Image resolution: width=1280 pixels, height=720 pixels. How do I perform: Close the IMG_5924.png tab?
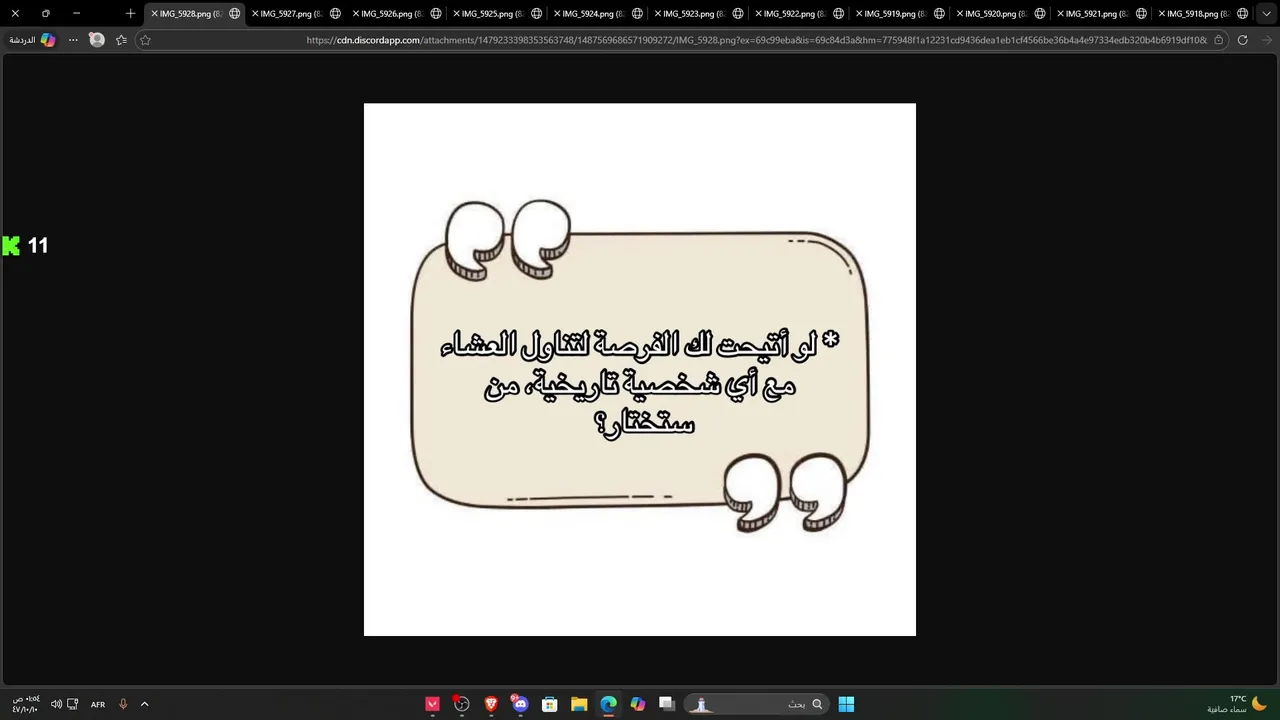[557, 14]
